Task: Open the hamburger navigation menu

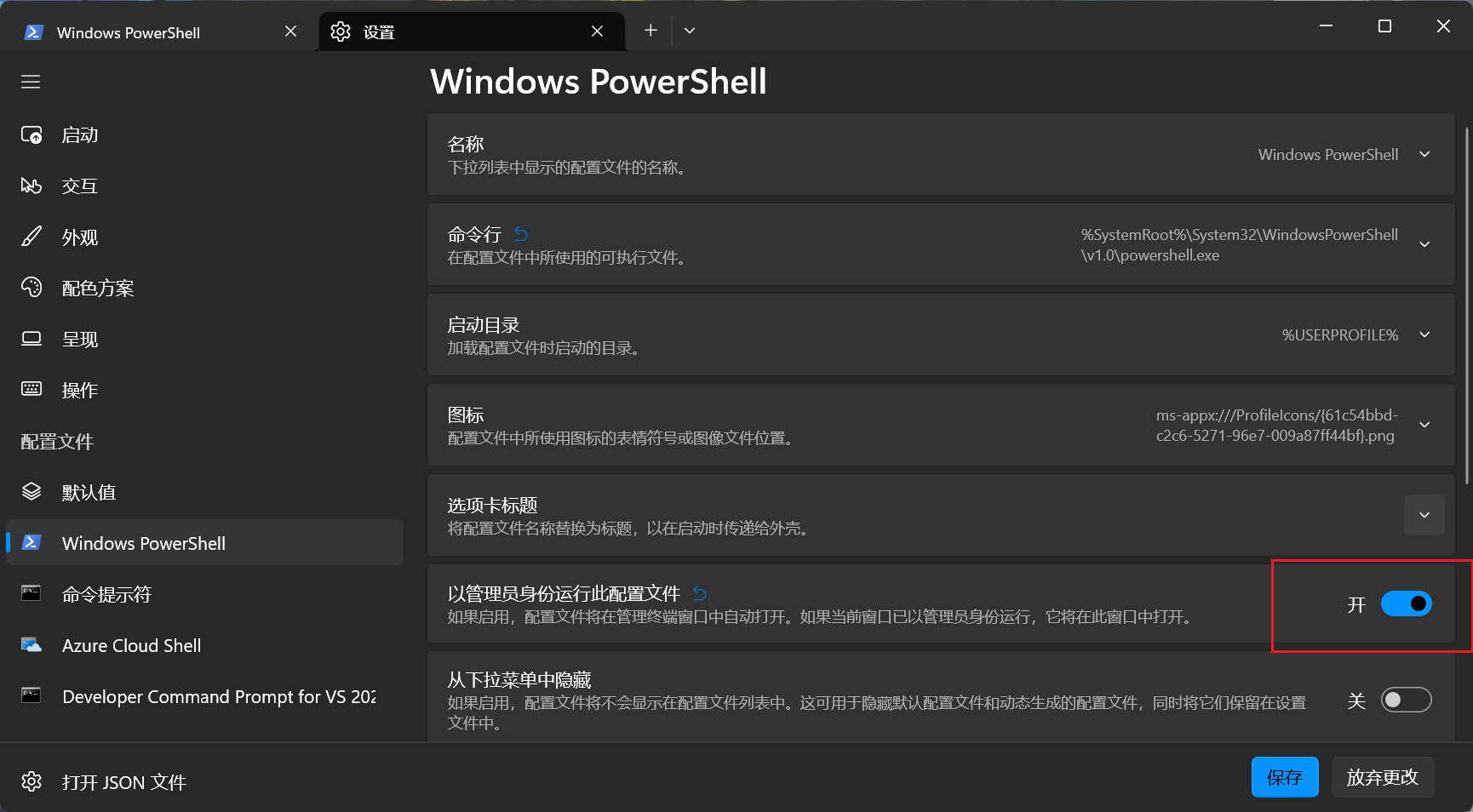Action: click(x=31, y=82)
